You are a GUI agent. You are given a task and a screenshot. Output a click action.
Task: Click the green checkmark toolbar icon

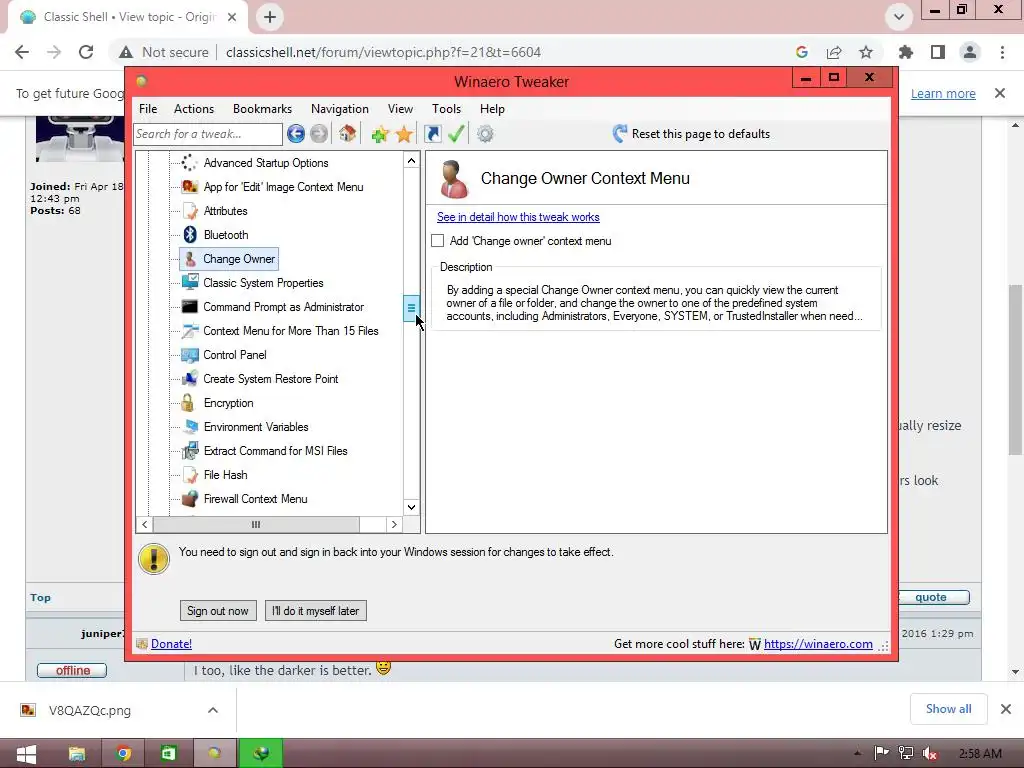click(456, 134)
